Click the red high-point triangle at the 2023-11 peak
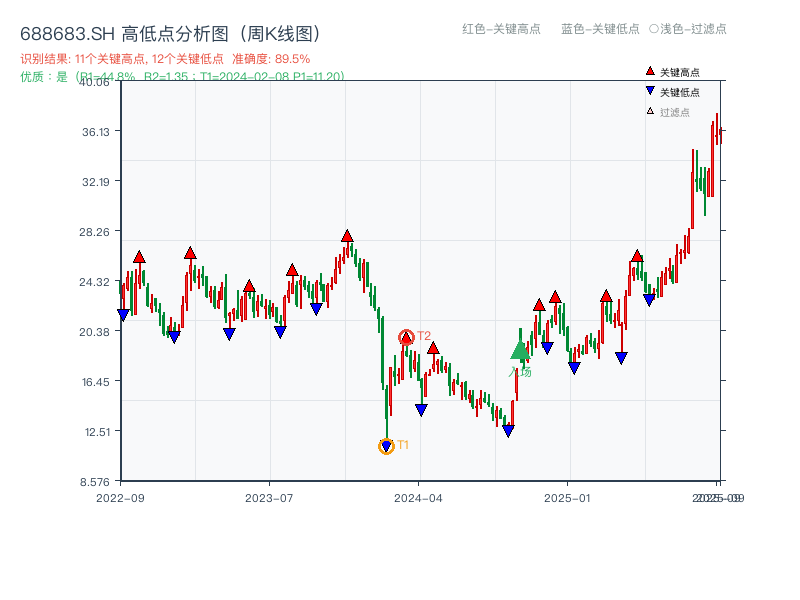 [346, 234]
